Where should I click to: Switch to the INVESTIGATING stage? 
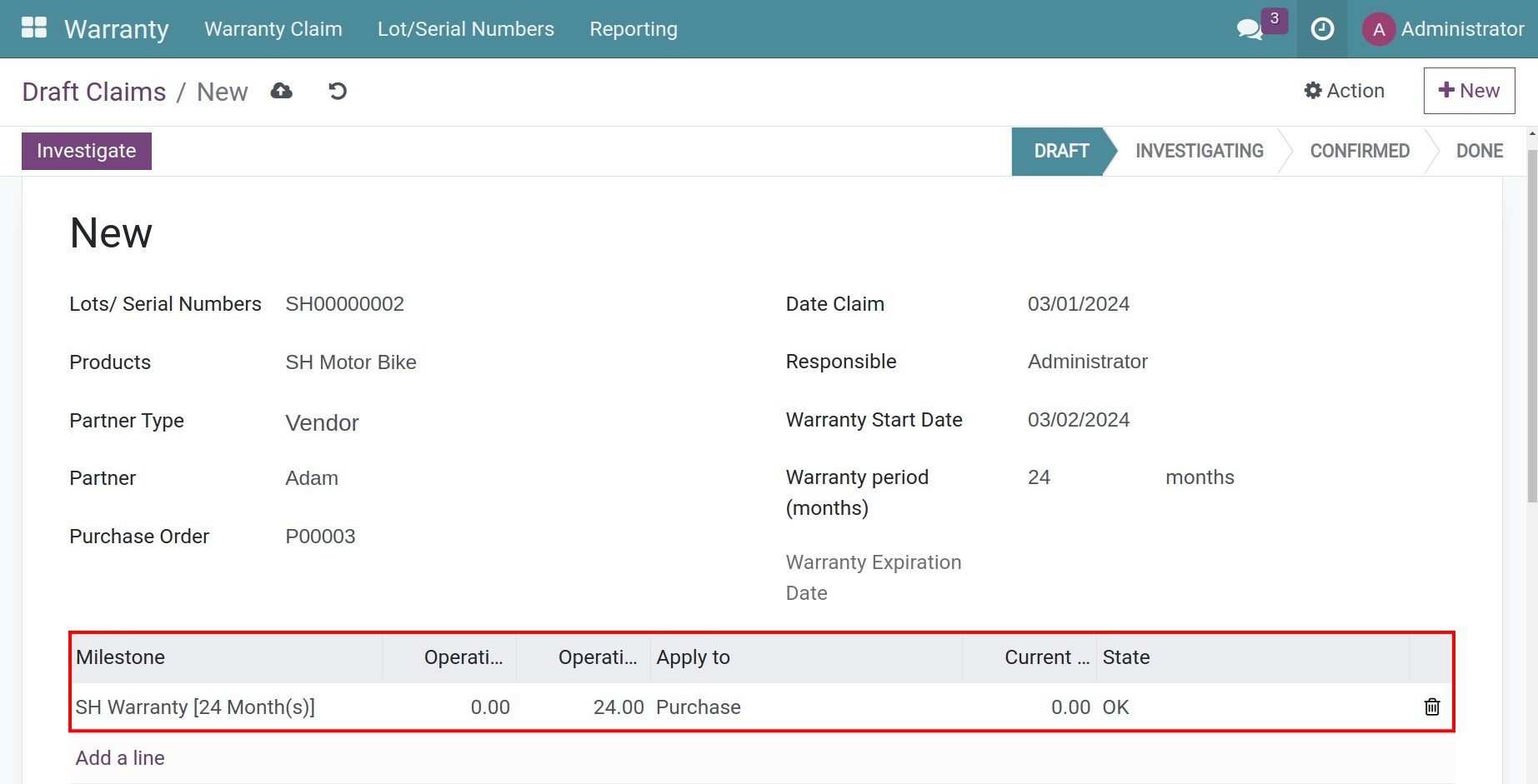coord(1199,151)
